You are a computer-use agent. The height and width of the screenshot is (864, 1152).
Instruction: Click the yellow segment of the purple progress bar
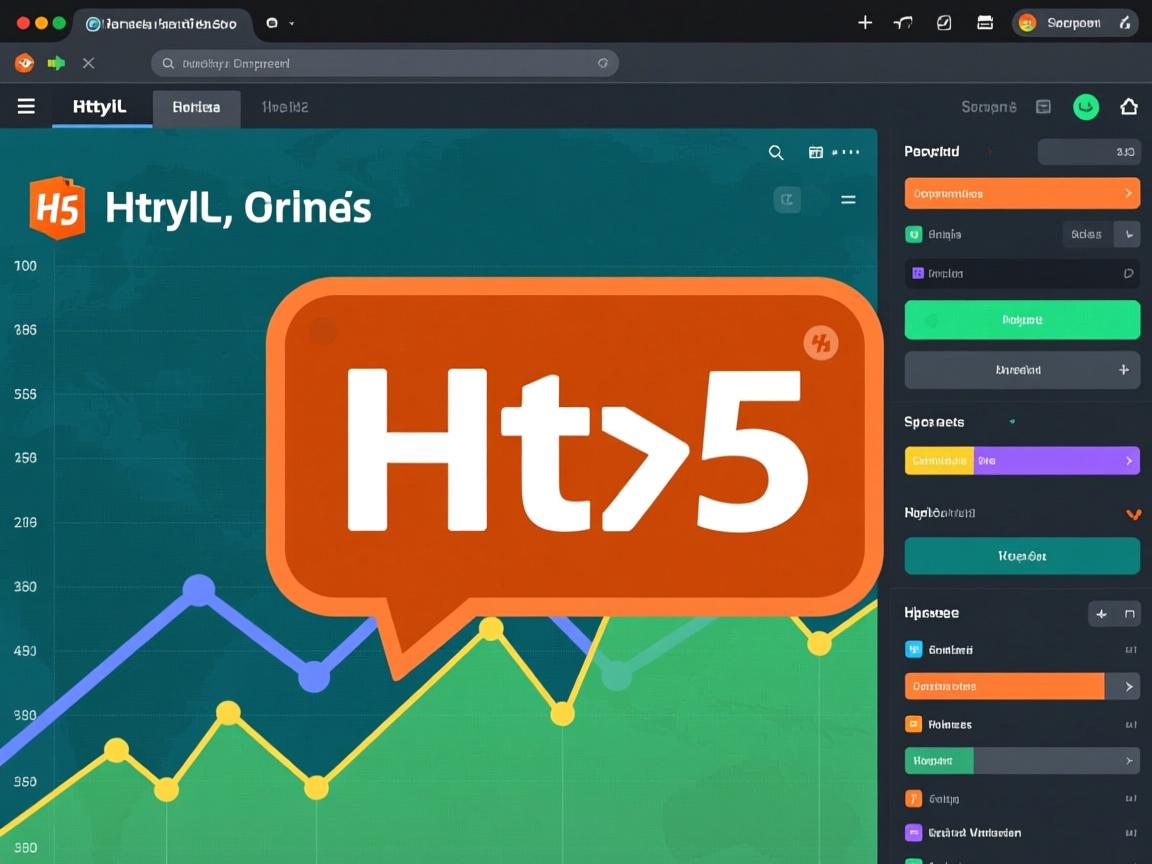(940, 460)
